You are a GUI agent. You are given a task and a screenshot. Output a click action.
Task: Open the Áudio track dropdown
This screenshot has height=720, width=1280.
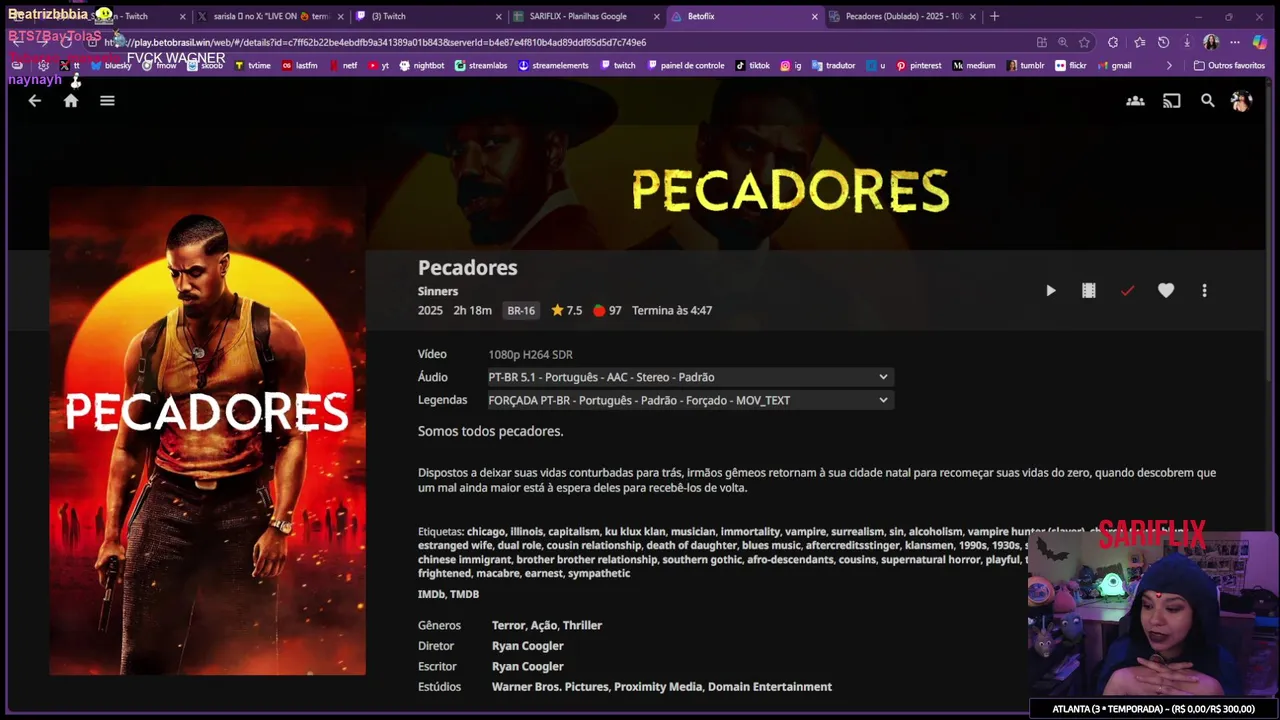pos(690,377)
